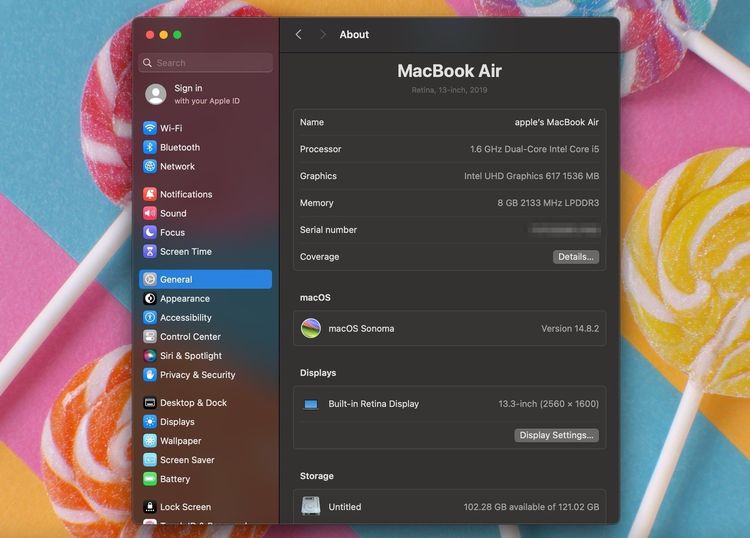Click 1.6 GHz Dual-Core Intel Core i5
The image size is (750, 538).
pos(534,149)
